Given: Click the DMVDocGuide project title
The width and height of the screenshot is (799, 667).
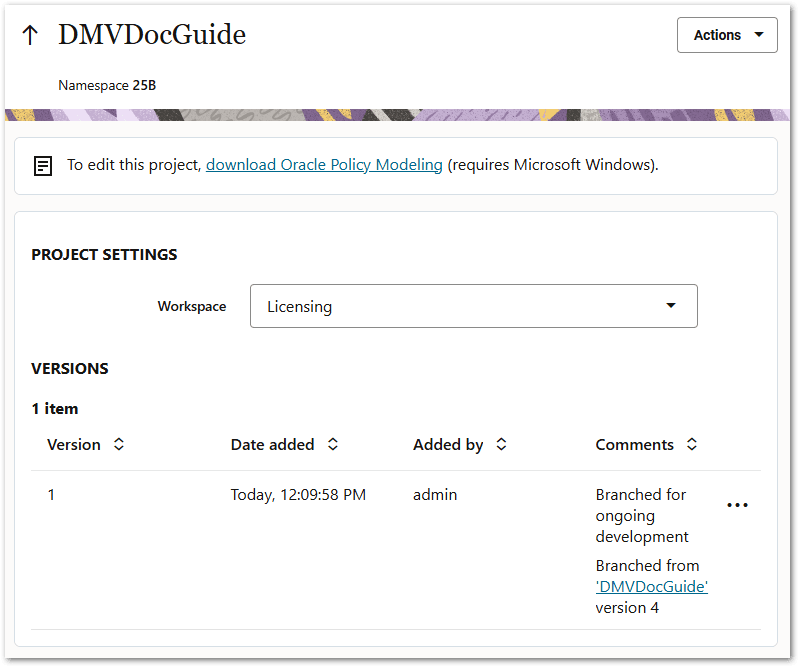Looking at the screenshot, I should [x=152, y=35].
